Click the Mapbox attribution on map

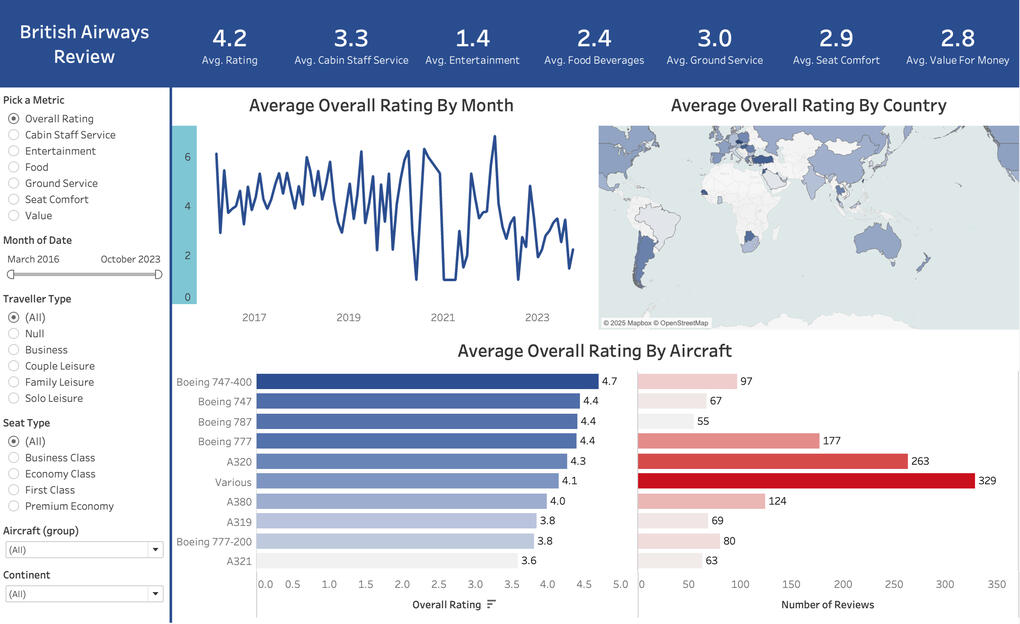tap(627, 323)
